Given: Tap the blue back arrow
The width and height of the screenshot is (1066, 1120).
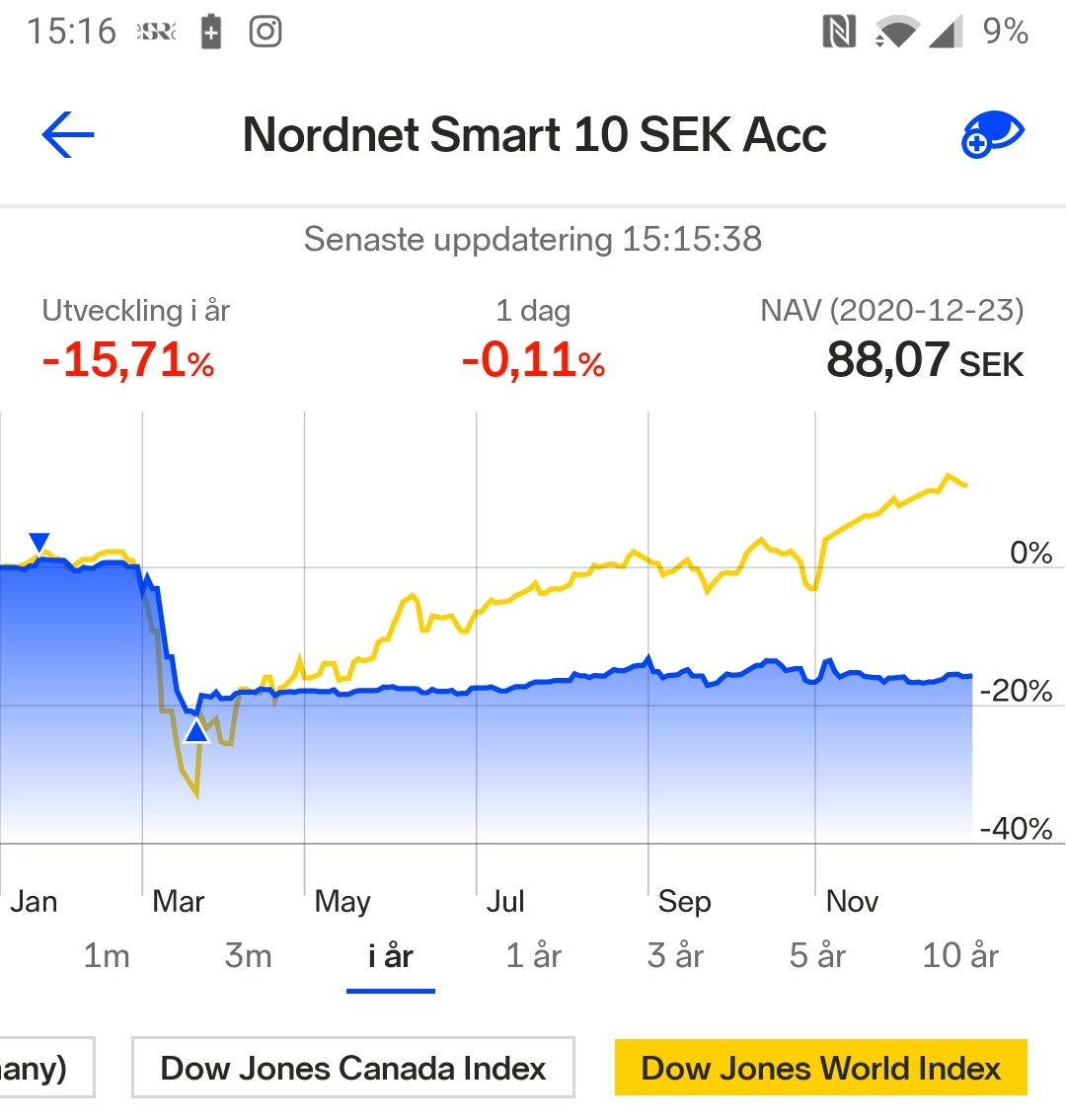Looking at the screenshot, I should pyautogui.click(x=68, y=135).
